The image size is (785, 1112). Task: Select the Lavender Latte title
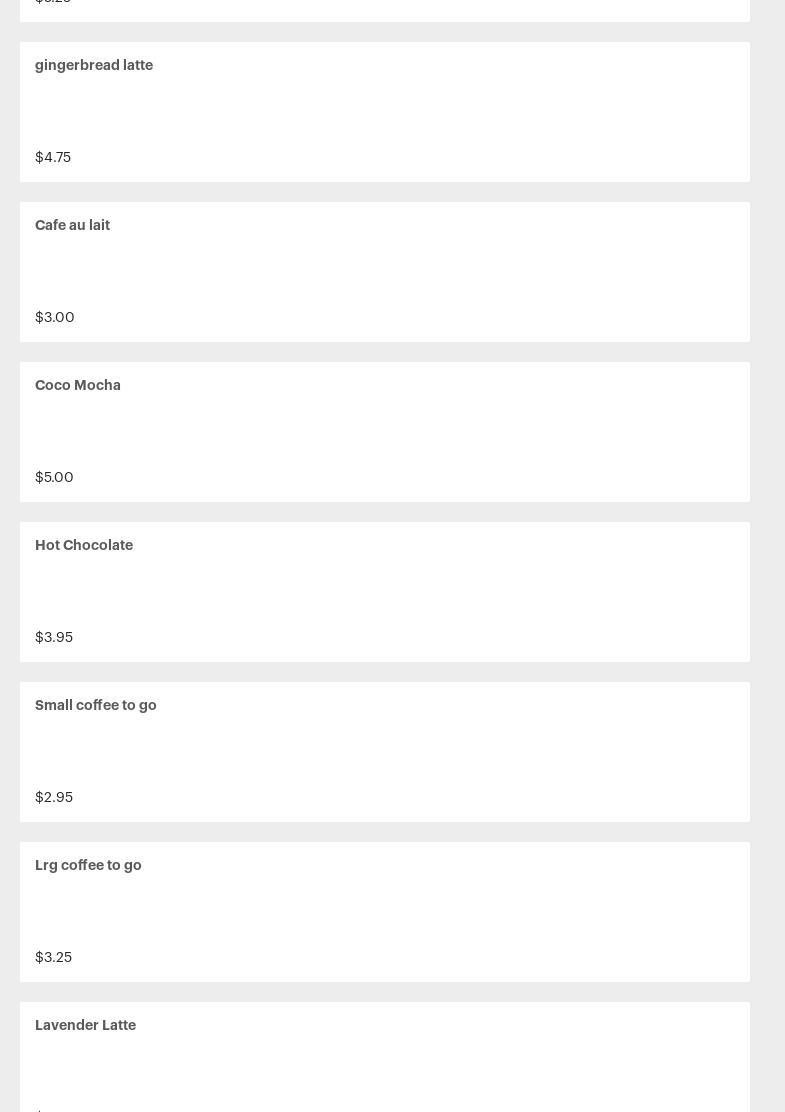tap(85, 1025)
